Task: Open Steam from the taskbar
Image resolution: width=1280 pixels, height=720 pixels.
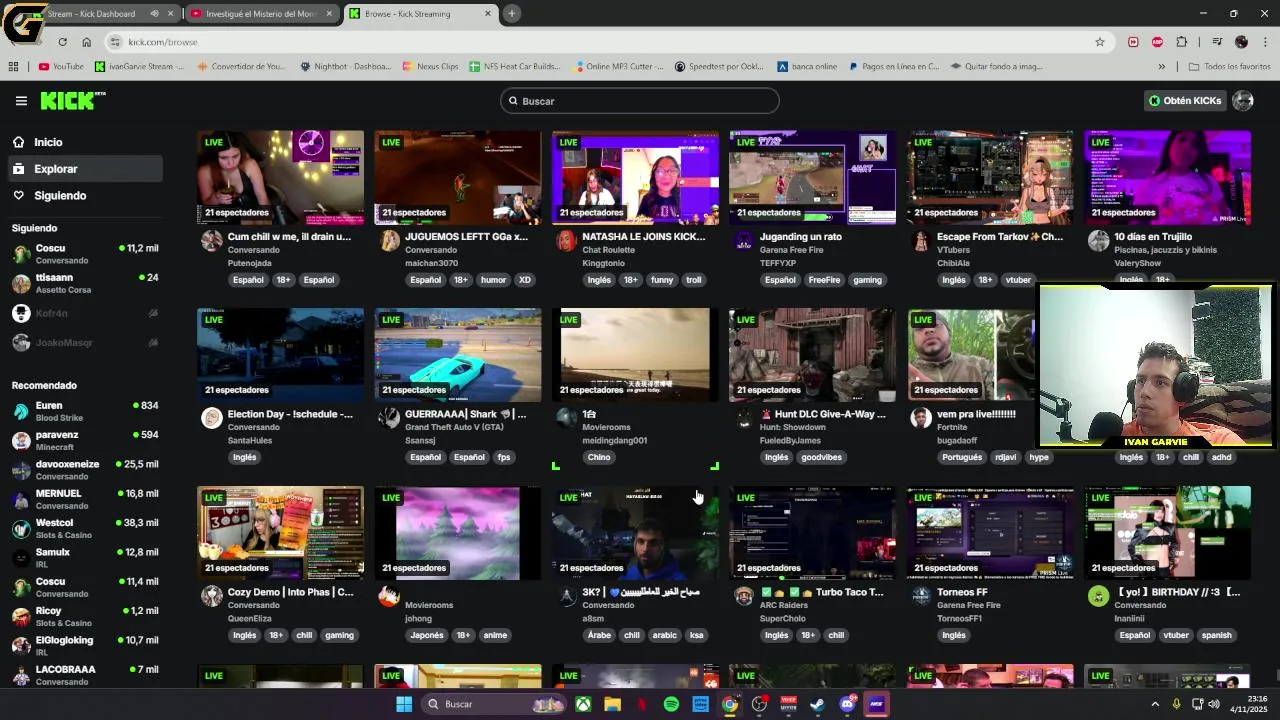Action: click(x=817, y=704)
